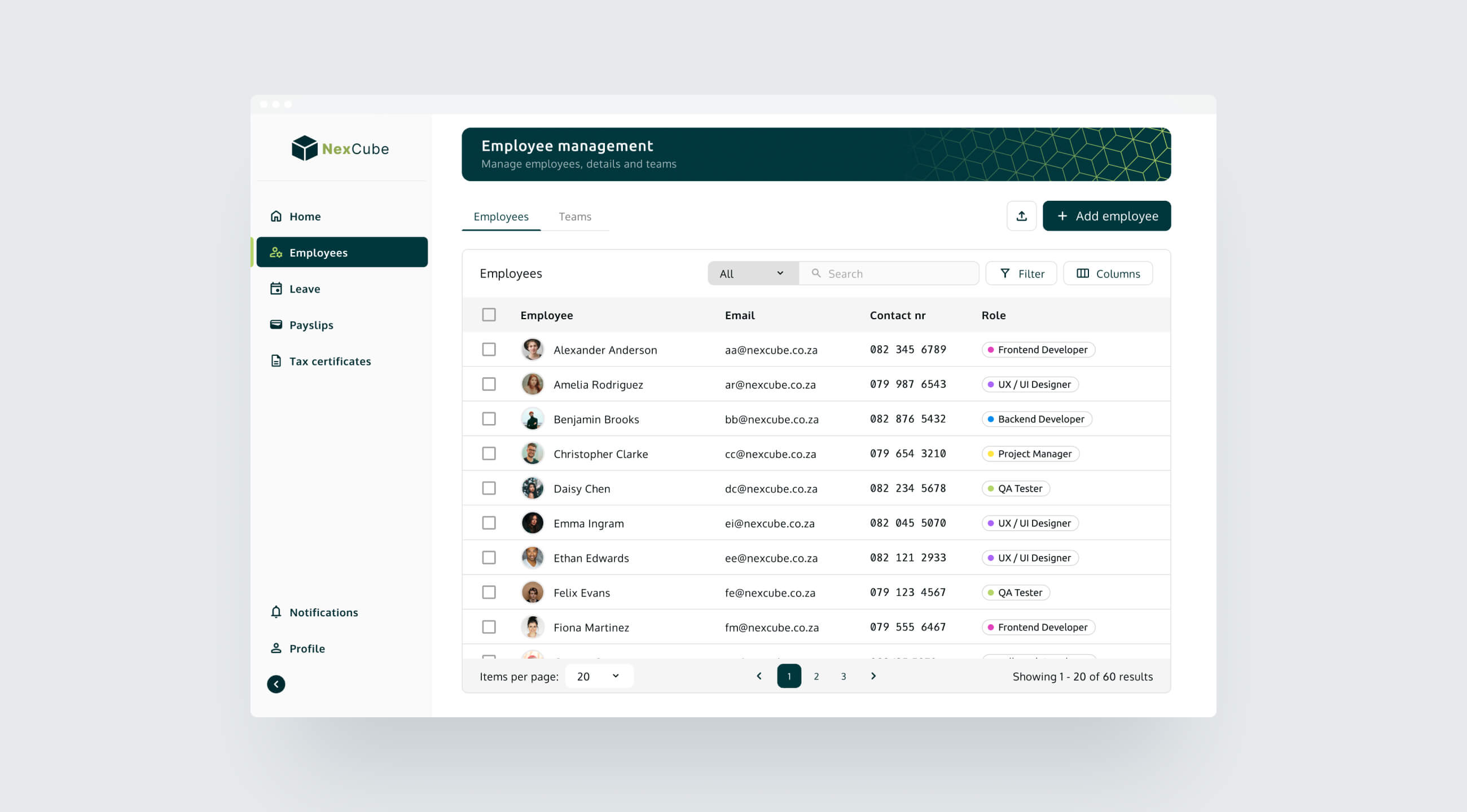Open Profile from the person icon
This screenshot has width=1467, height=812.
point(276,648)
